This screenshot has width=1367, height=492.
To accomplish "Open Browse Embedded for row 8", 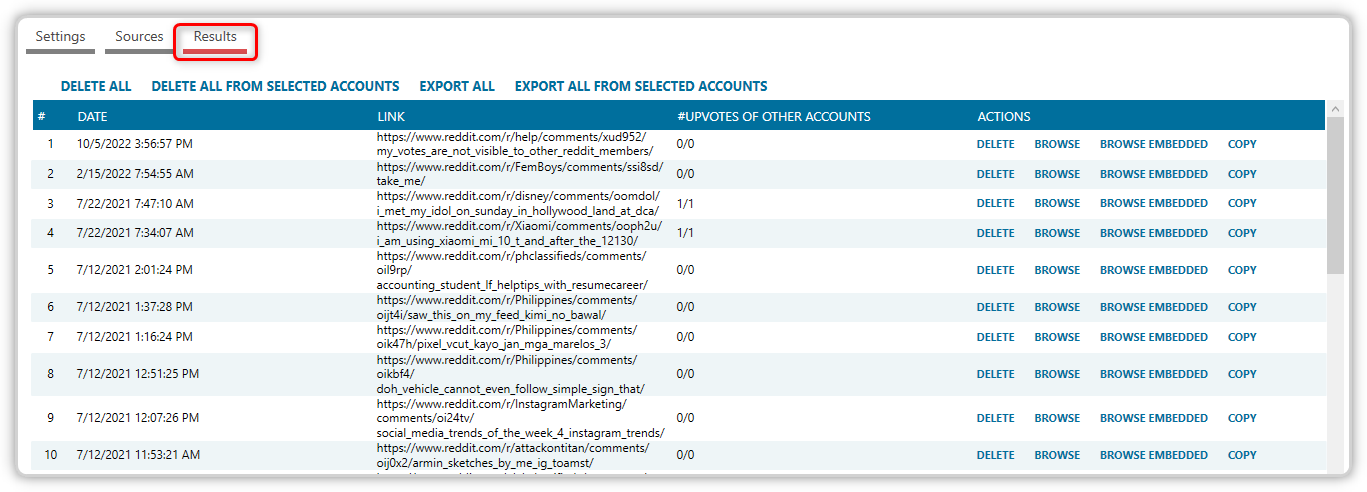I will (x=1154, y=374).
